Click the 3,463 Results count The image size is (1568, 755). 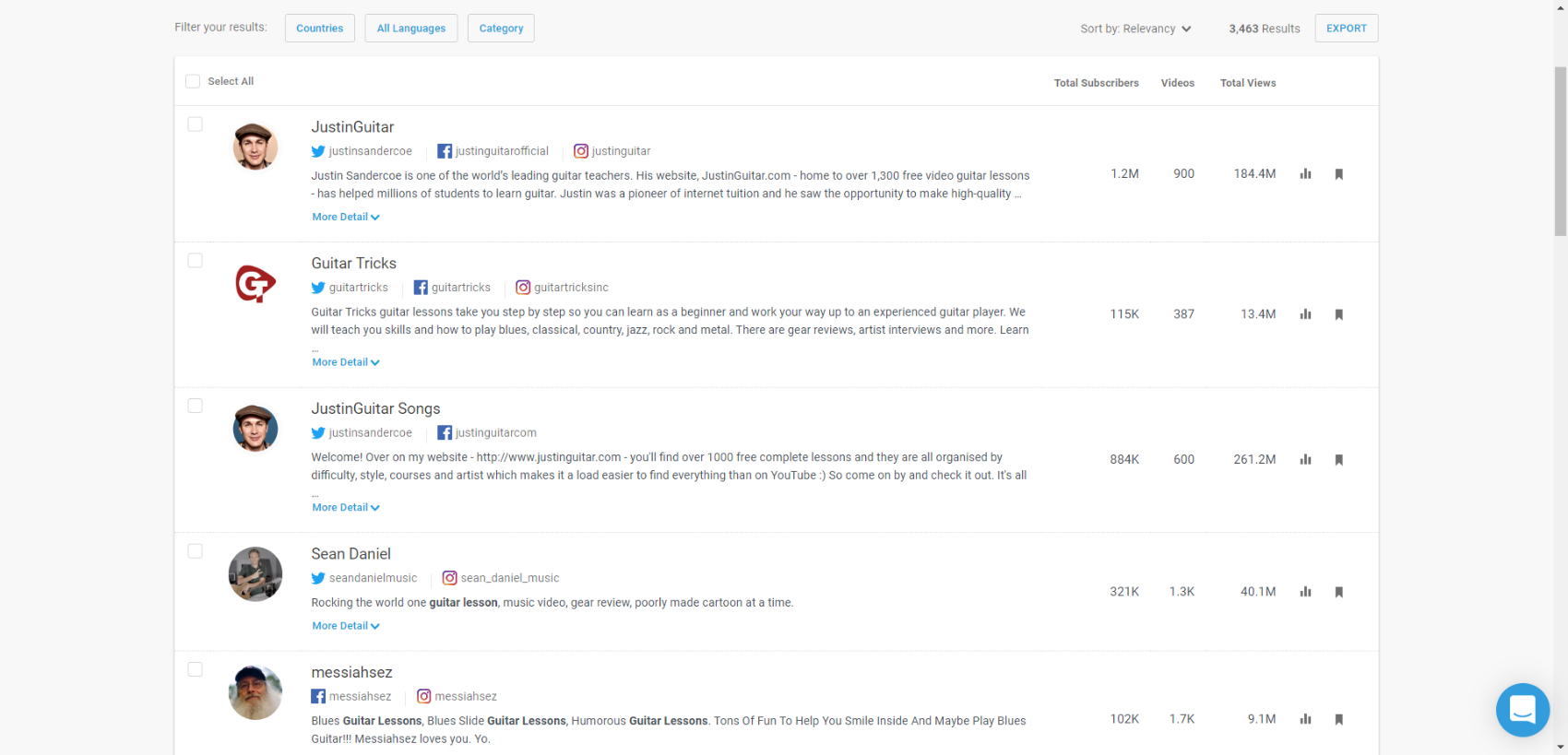1265,29
